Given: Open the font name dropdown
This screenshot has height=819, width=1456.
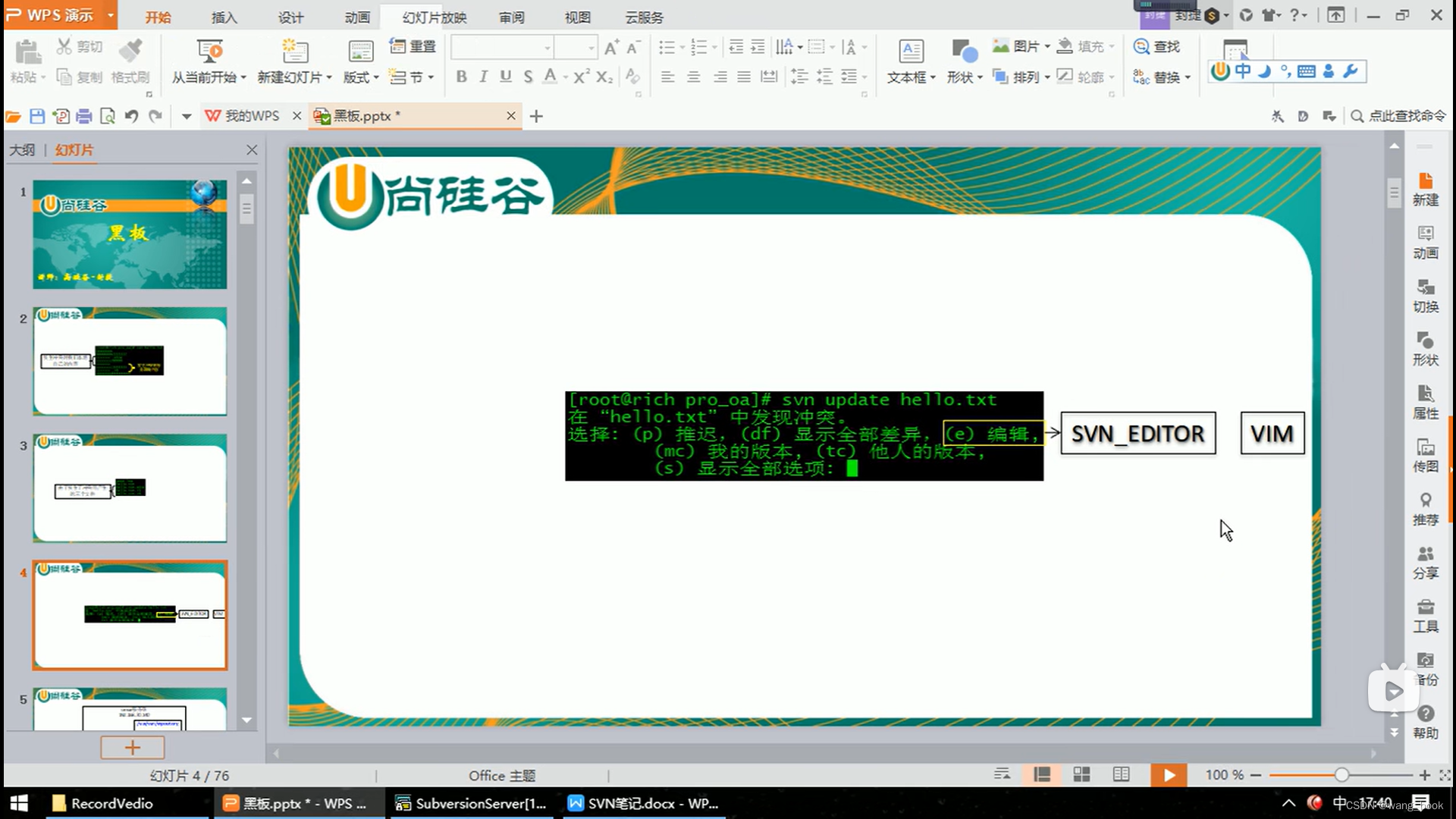Looking at the screenshot, I should click(x=547, y=48).
